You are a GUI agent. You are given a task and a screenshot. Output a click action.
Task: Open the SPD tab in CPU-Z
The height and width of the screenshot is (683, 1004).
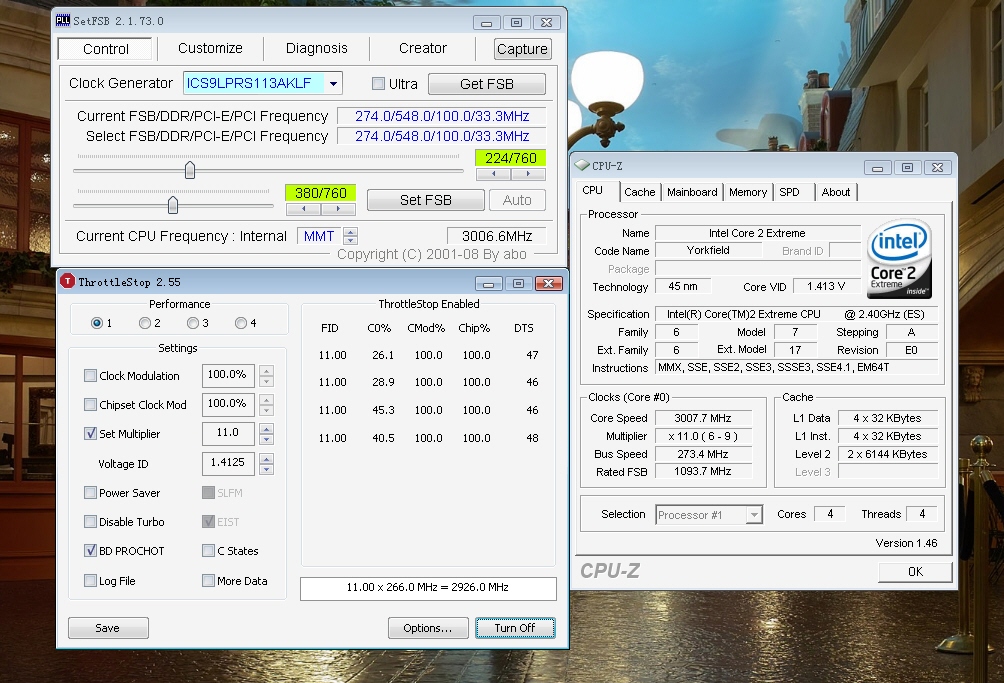(x=789, y=192)
